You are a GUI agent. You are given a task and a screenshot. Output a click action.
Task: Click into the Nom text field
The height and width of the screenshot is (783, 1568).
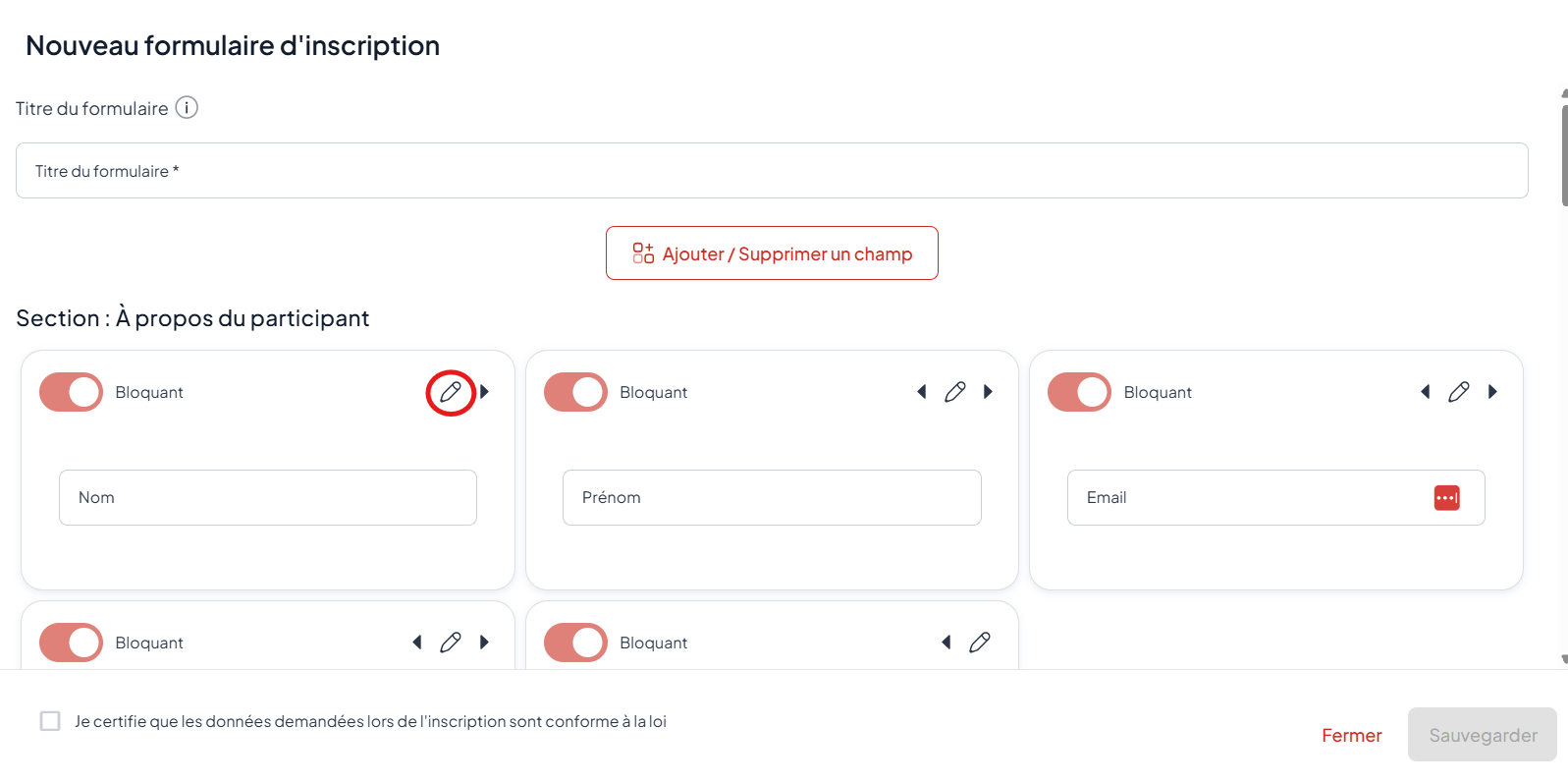point(267,498)
